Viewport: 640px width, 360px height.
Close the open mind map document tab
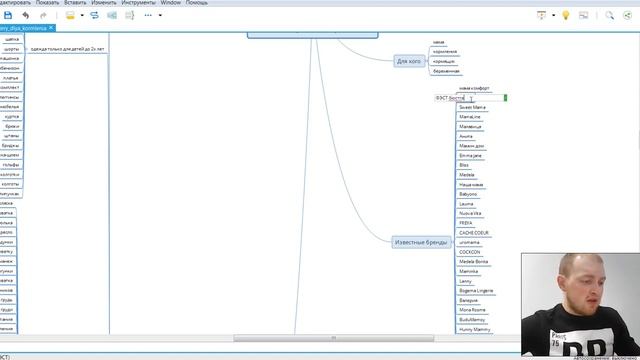point(51,28)
